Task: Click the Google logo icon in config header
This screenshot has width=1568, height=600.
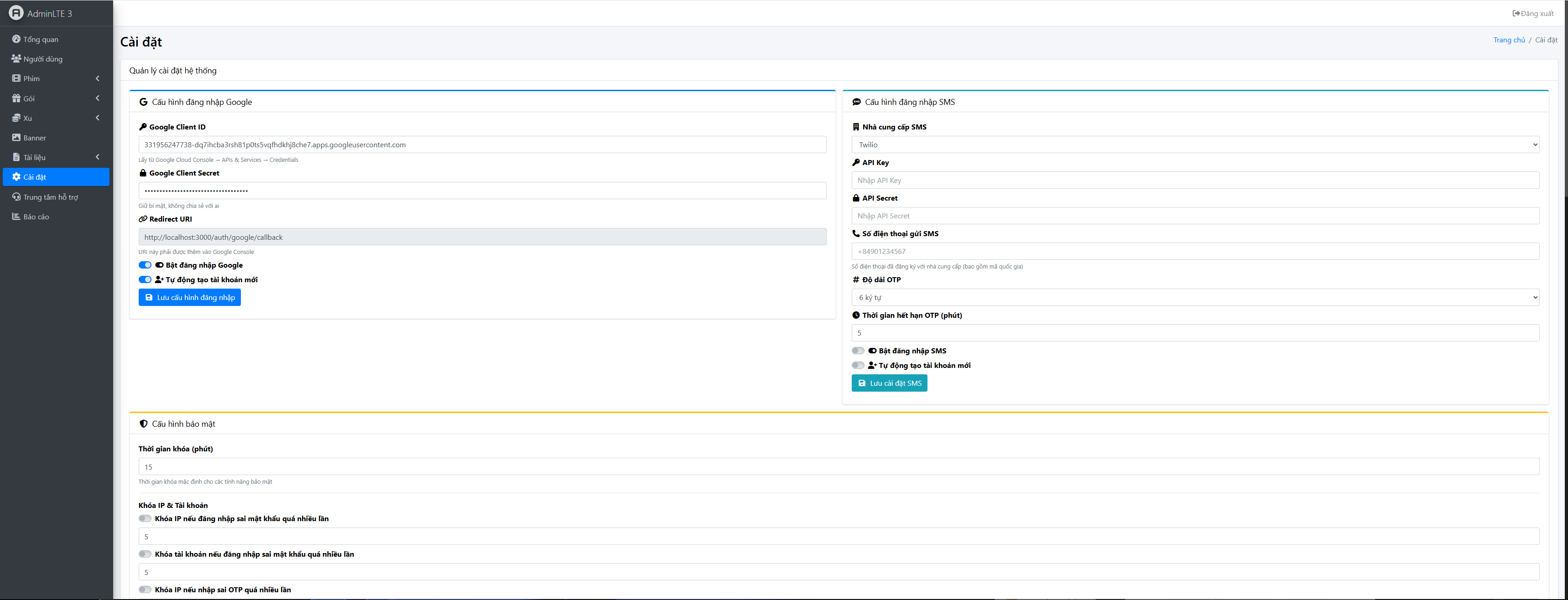Action: point(143,102)
